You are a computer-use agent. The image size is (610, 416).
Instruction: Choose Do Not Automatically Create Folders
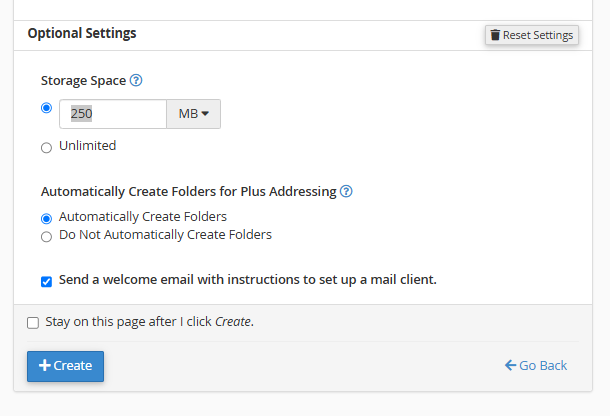point(46,237)
